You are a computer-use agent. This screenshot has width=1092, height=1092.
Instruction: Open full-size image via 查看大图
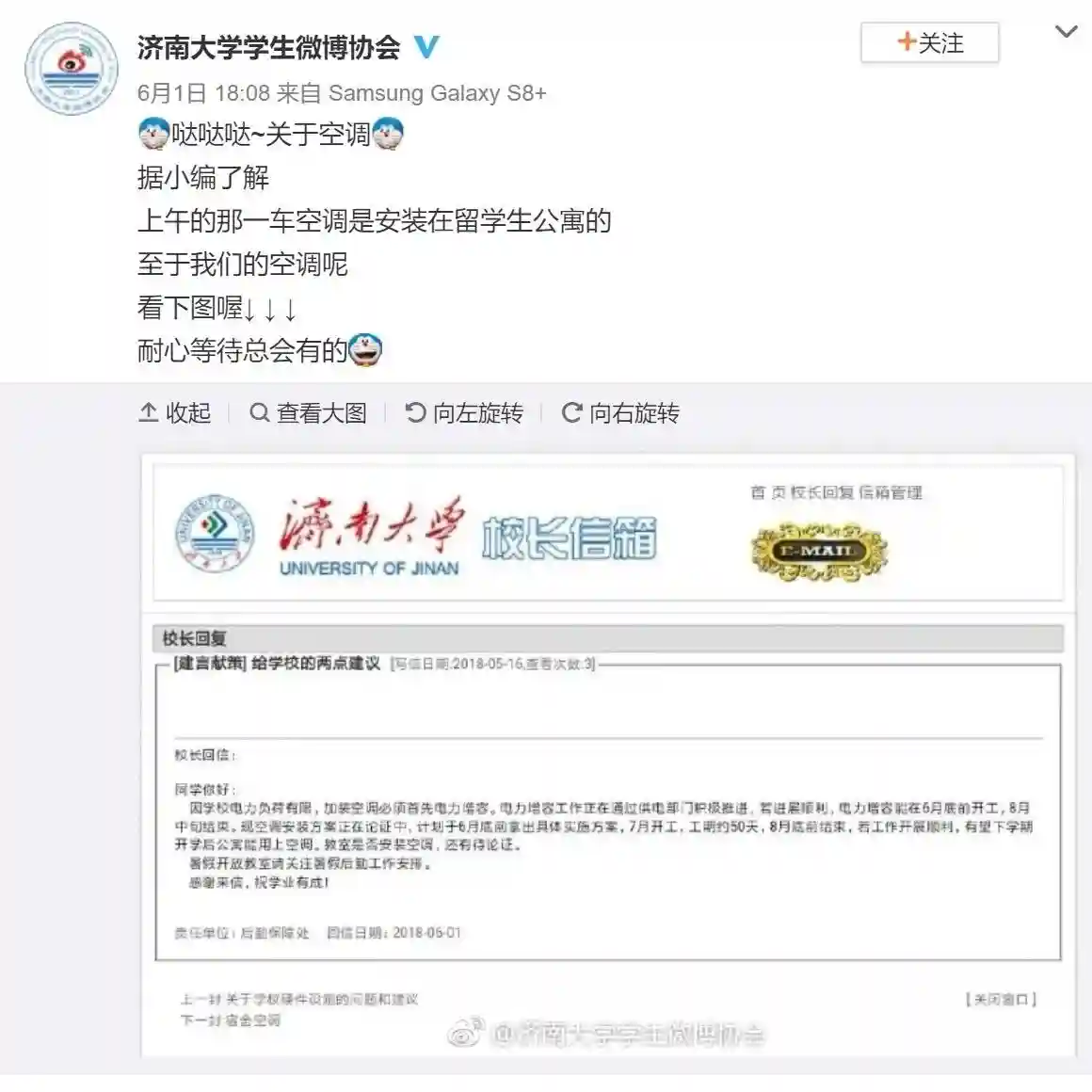(x=308, y=413)
